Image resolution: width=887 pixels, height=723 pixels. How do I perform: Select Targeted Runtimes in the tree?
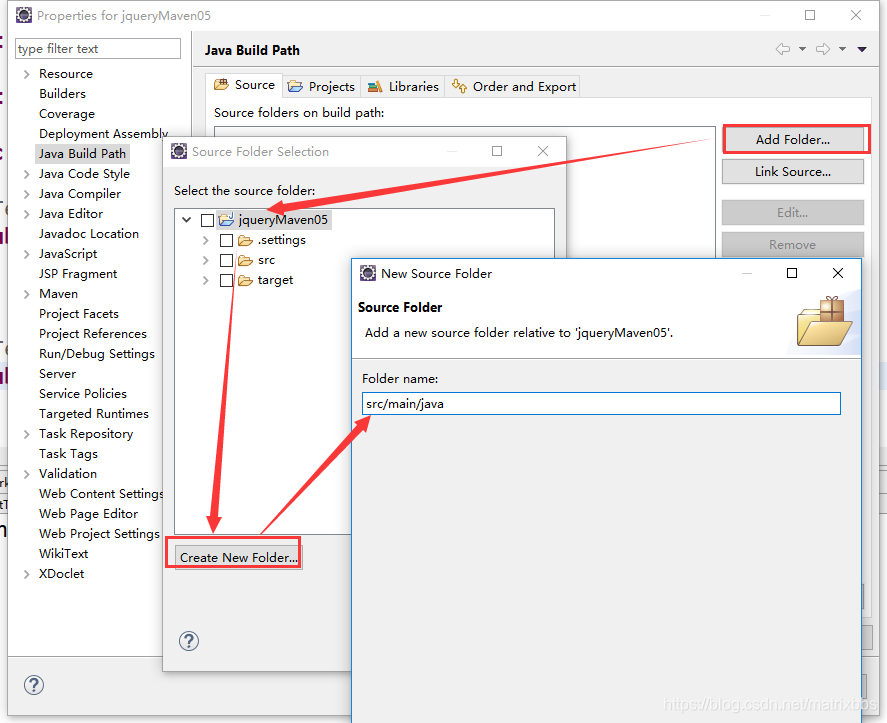click(x=94, y=414)
